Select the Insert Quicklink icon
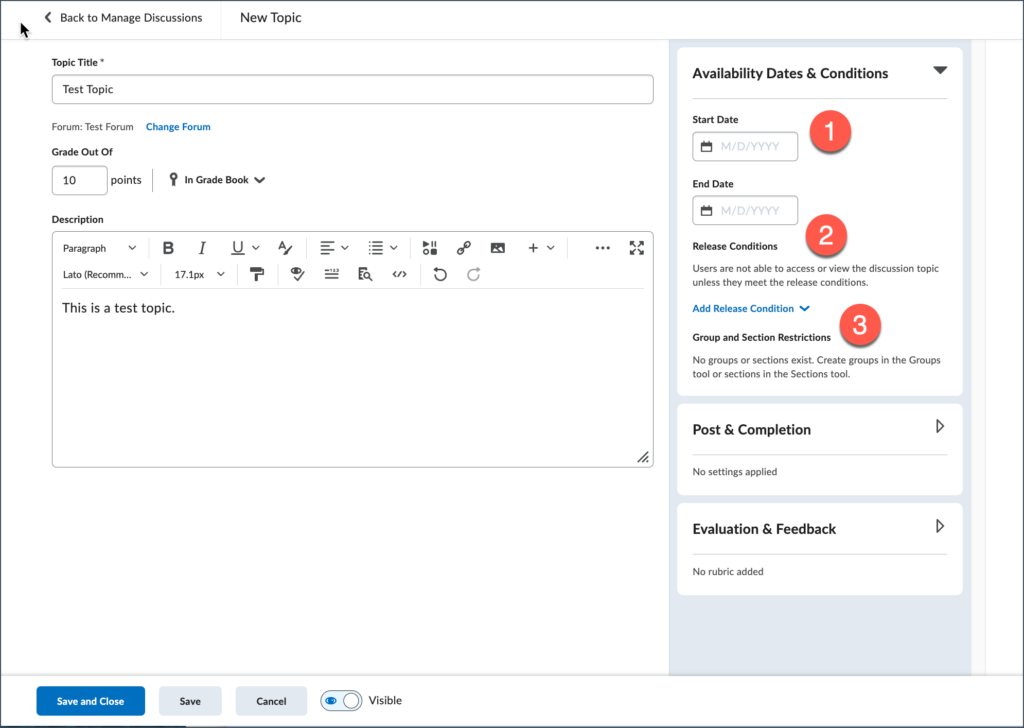 (x=464, y=247)
